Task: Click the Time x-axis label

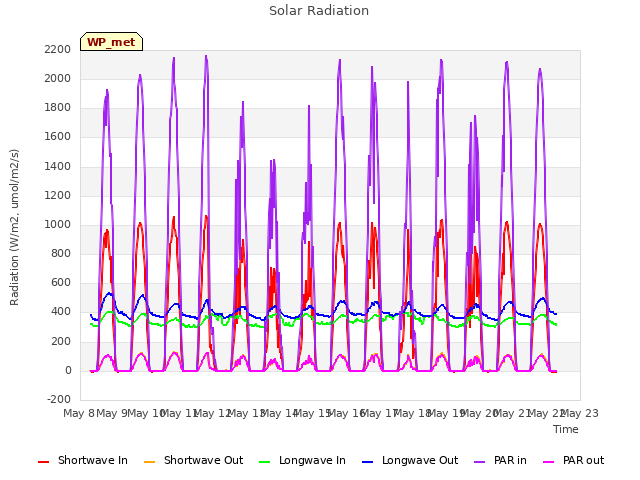Action: point(566,429)
